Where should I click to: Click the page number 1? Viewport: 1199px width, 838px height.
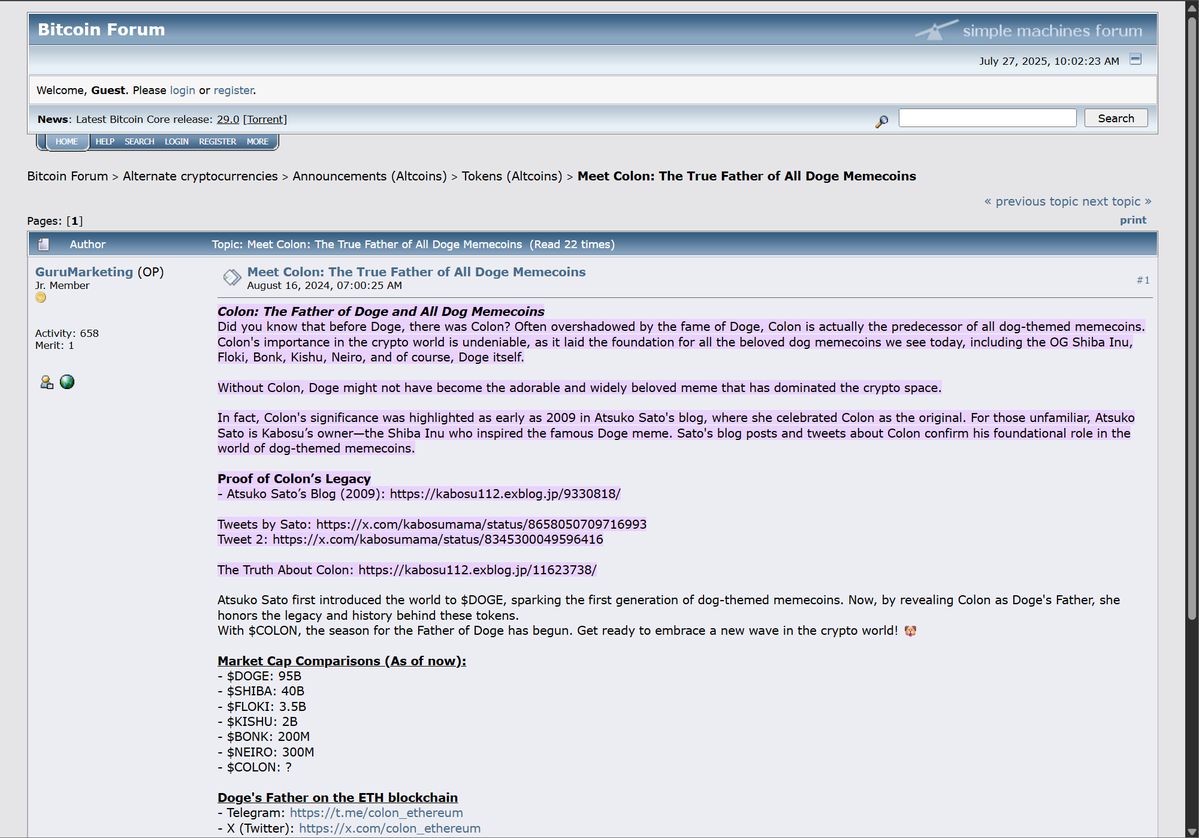pyautogui.click(x=74, y=221)
